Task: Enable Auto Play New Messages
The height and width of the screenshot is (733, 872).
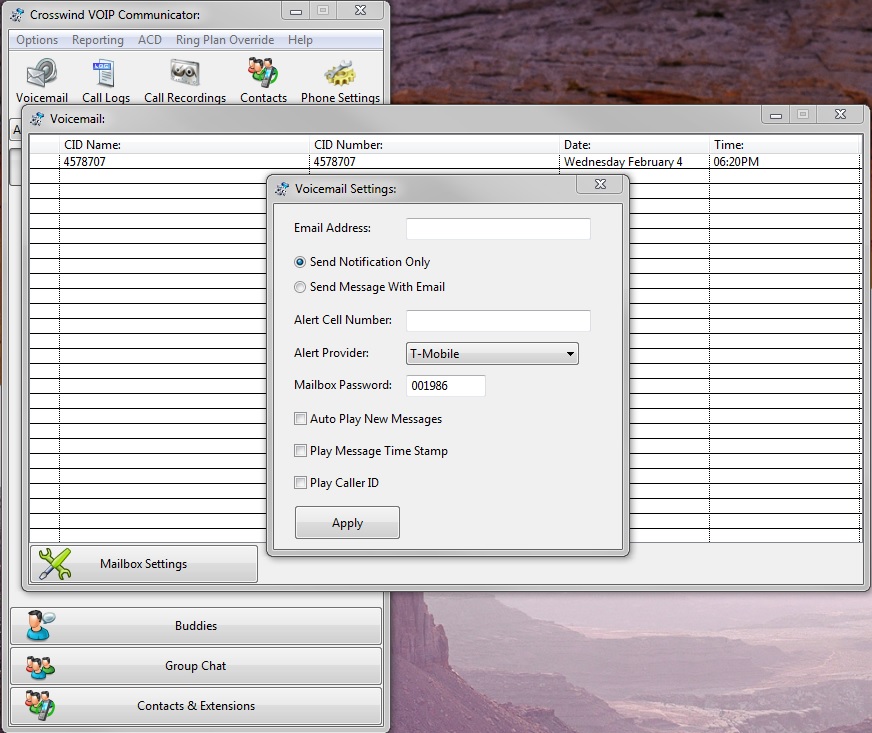Action: [x=301, y=419]
